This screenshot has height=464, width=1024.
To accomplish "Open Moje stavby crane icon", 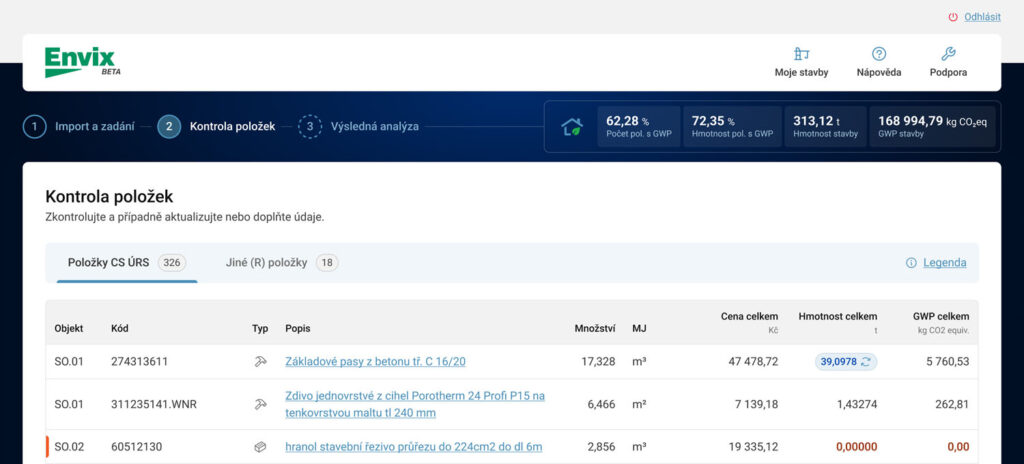I will (800, 54).
